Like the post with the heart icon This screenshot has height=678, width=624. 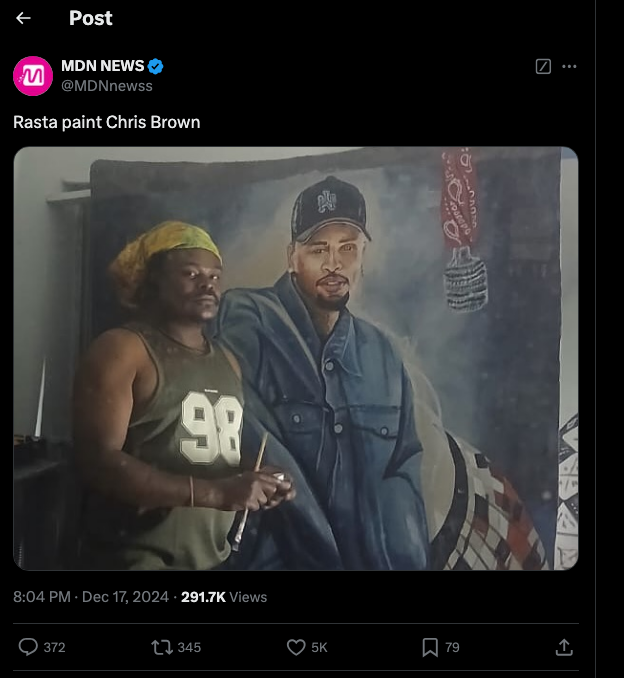[296, 647]
